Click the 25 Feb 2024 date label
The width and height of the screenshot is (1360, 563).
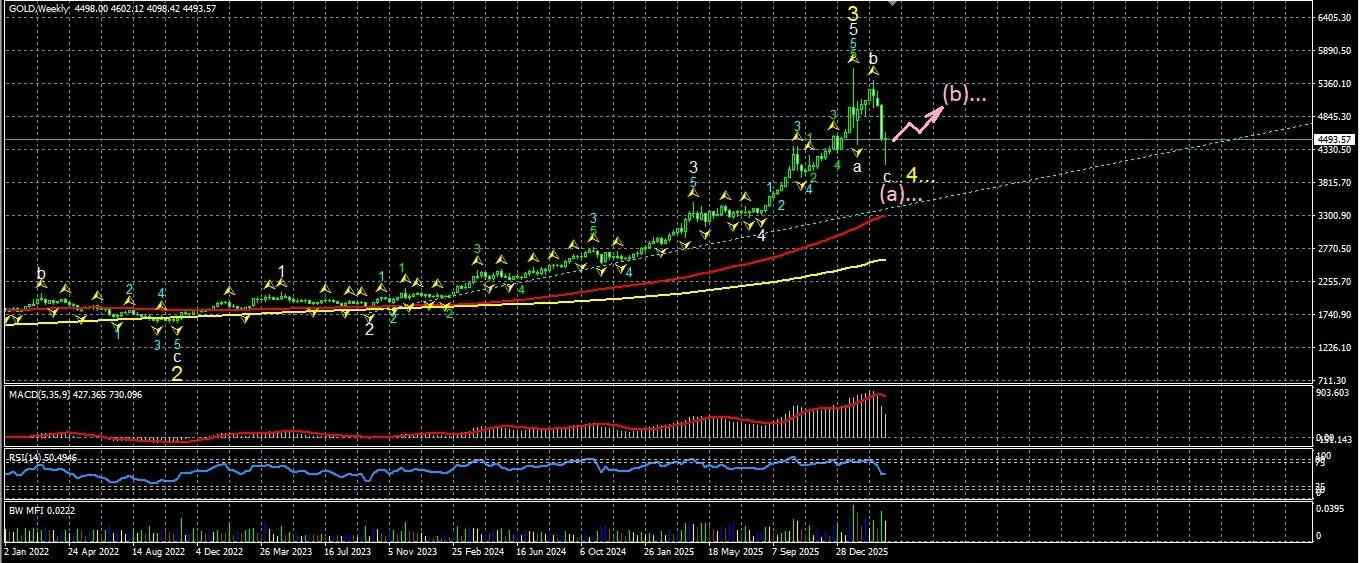click(477, 551)
